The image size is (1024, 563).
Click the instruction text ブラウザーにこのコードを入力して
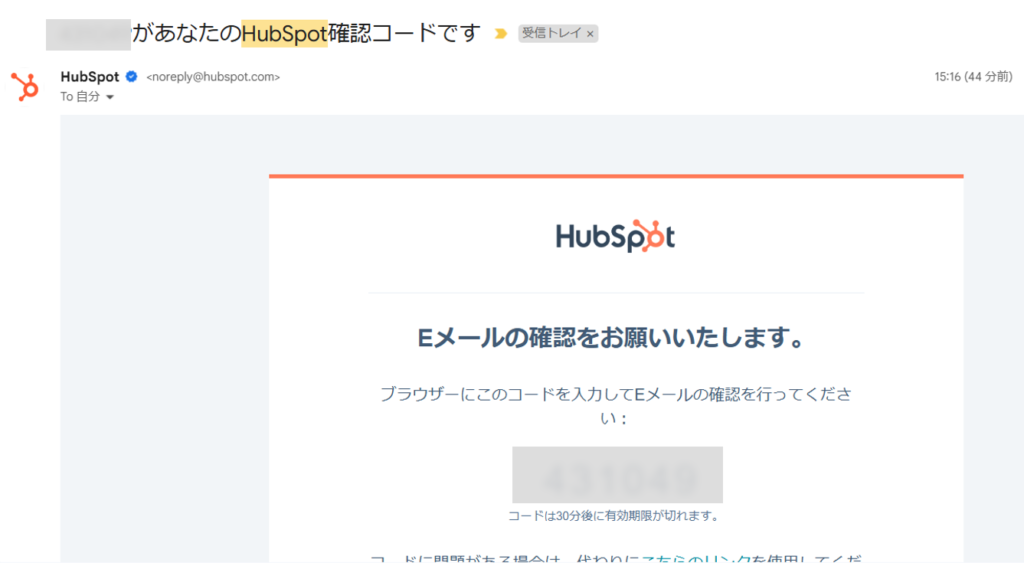click(x=507, y=394)
